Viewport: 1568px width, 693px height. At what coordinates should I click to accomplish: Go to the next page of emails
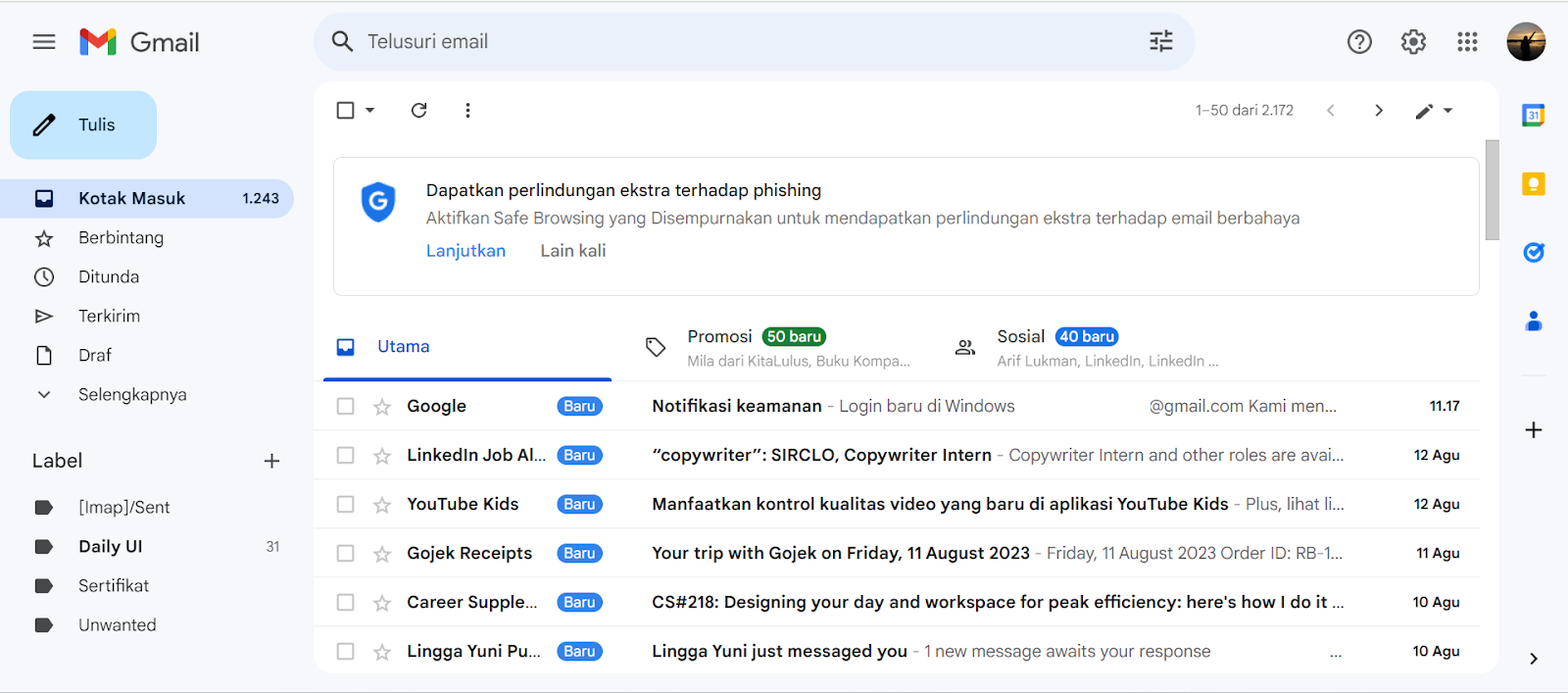(1379, 110)
